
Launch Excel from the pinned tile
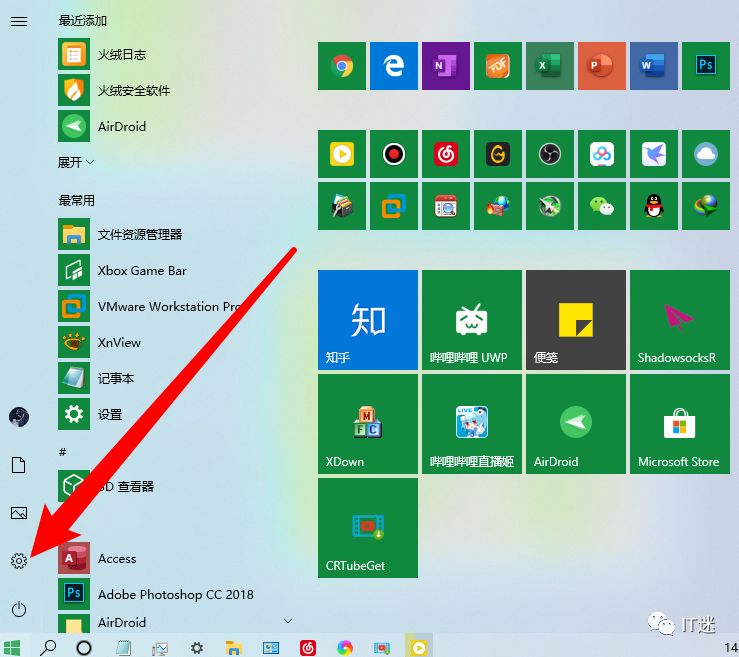pos(550,66)
